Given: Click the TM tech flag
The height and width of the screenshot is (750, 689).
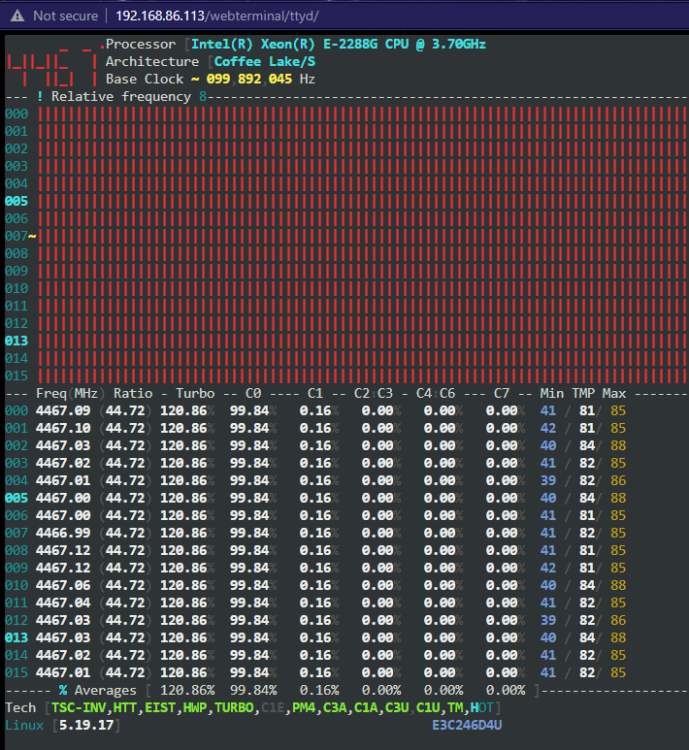Looking at the screenshot, I should [x=456, y=708].
